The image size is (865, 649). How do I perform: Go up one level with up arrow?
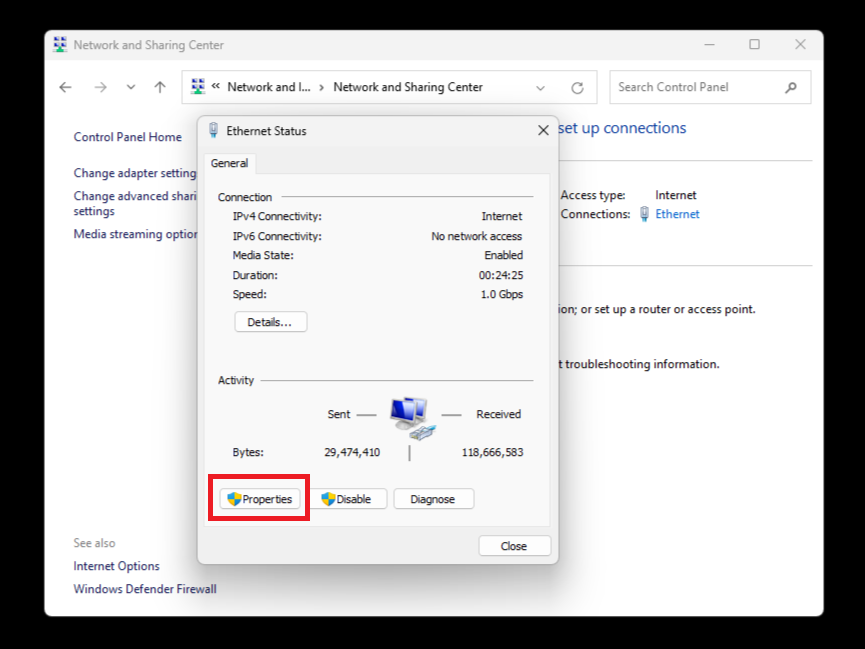tap(160, 87)
